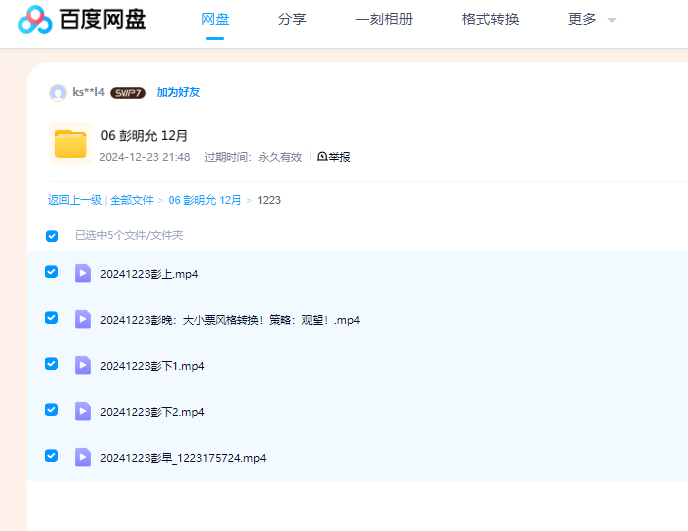Image resolution: width=688 pixels, height=531 pixels.
Task: Uncheck the checkbox for 20241223彭下2.mp4
Action: [x=51, y=410]
